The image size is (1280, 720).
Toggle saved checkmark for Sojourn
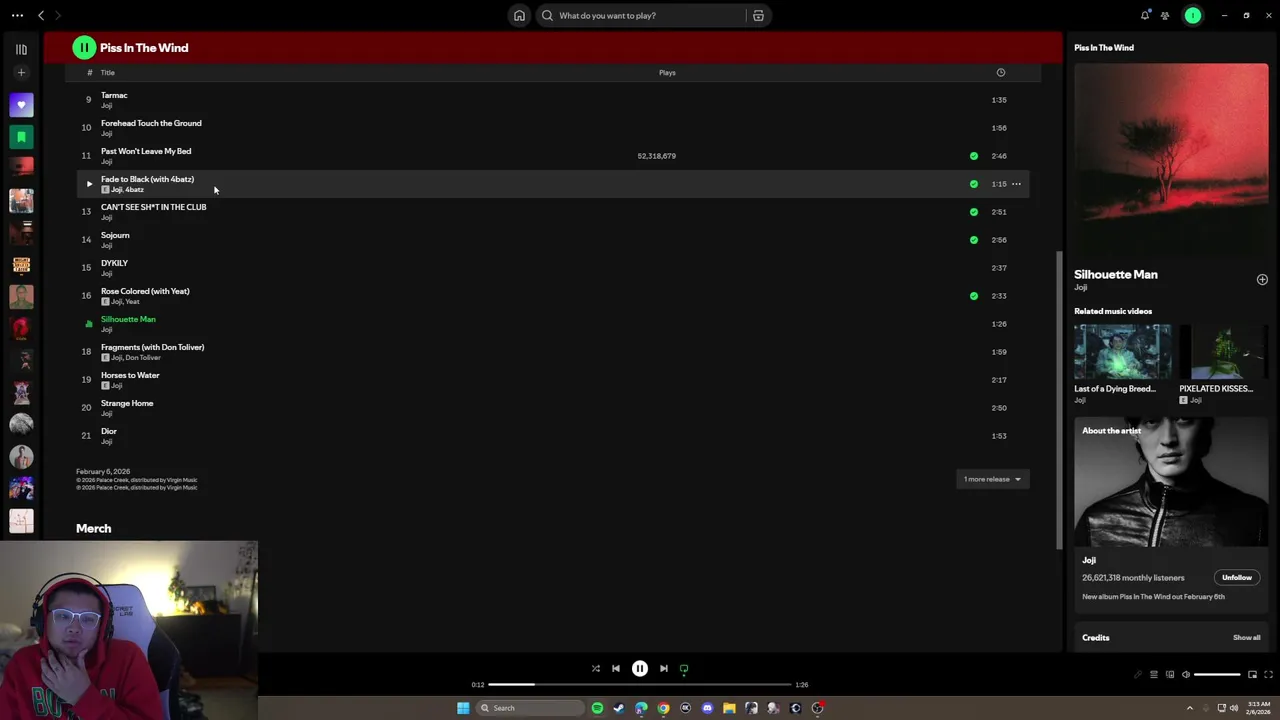tap(974, 240)
